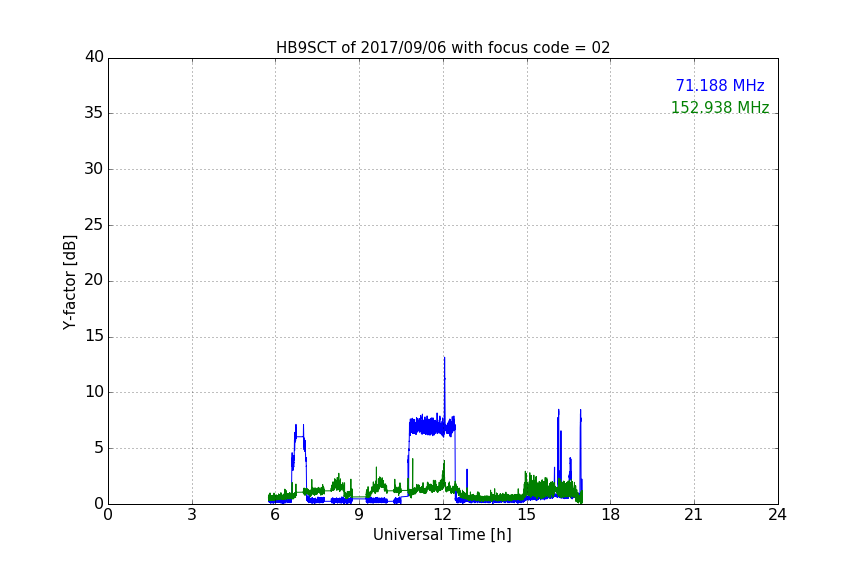
Task: Click the x-axis tick label 24
Action: (x=778, y=515)
